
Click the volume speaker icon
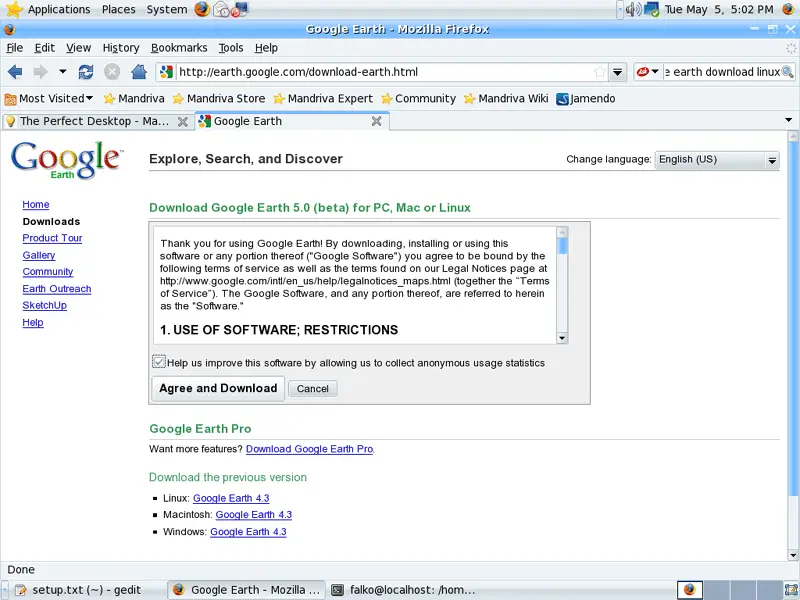pos(633,9)
